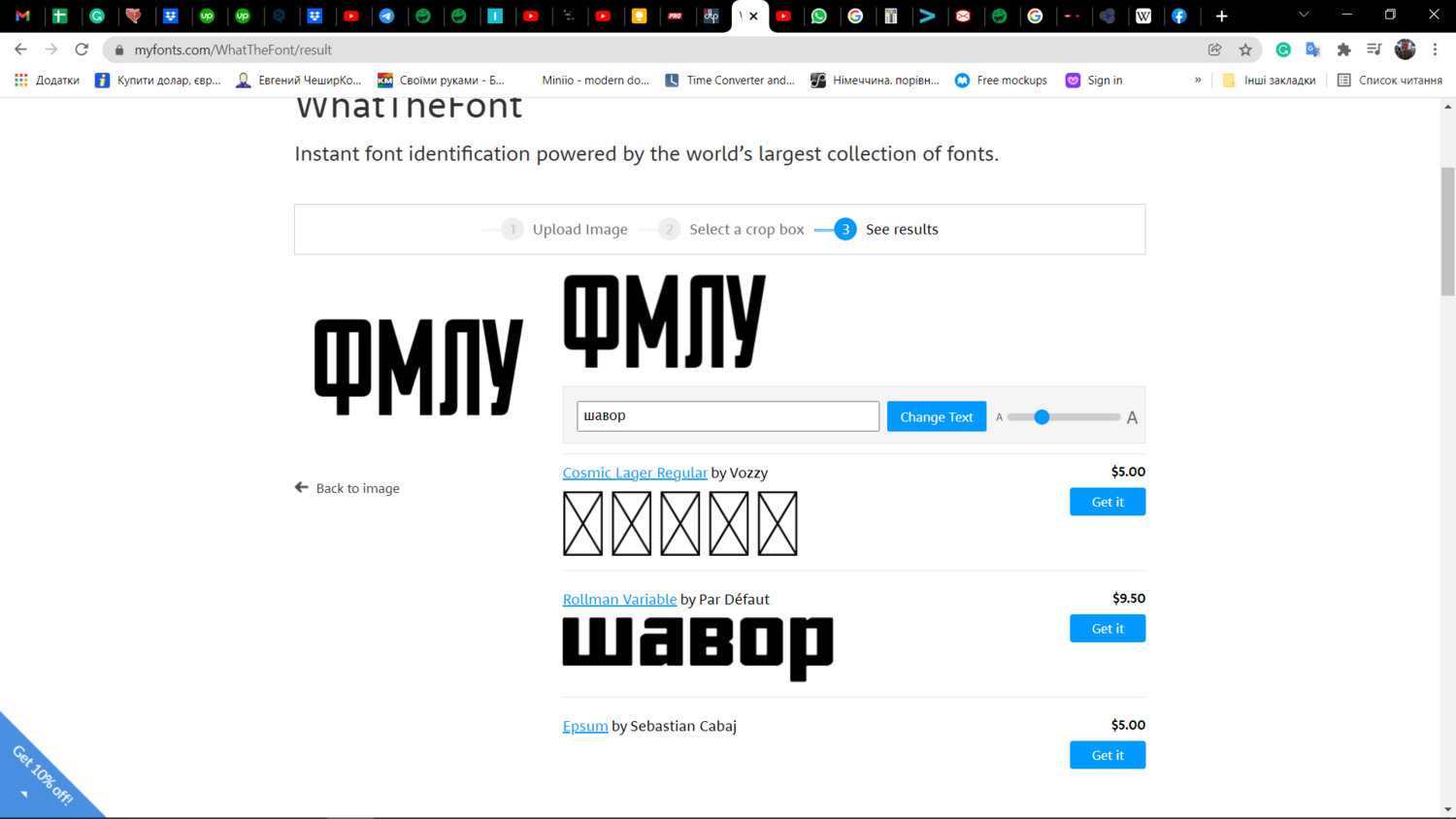Image resolution: width=1456 pixels, height=819 pixels.
Task: Go to step 1 Upload Image
Action: click(565, 230)
